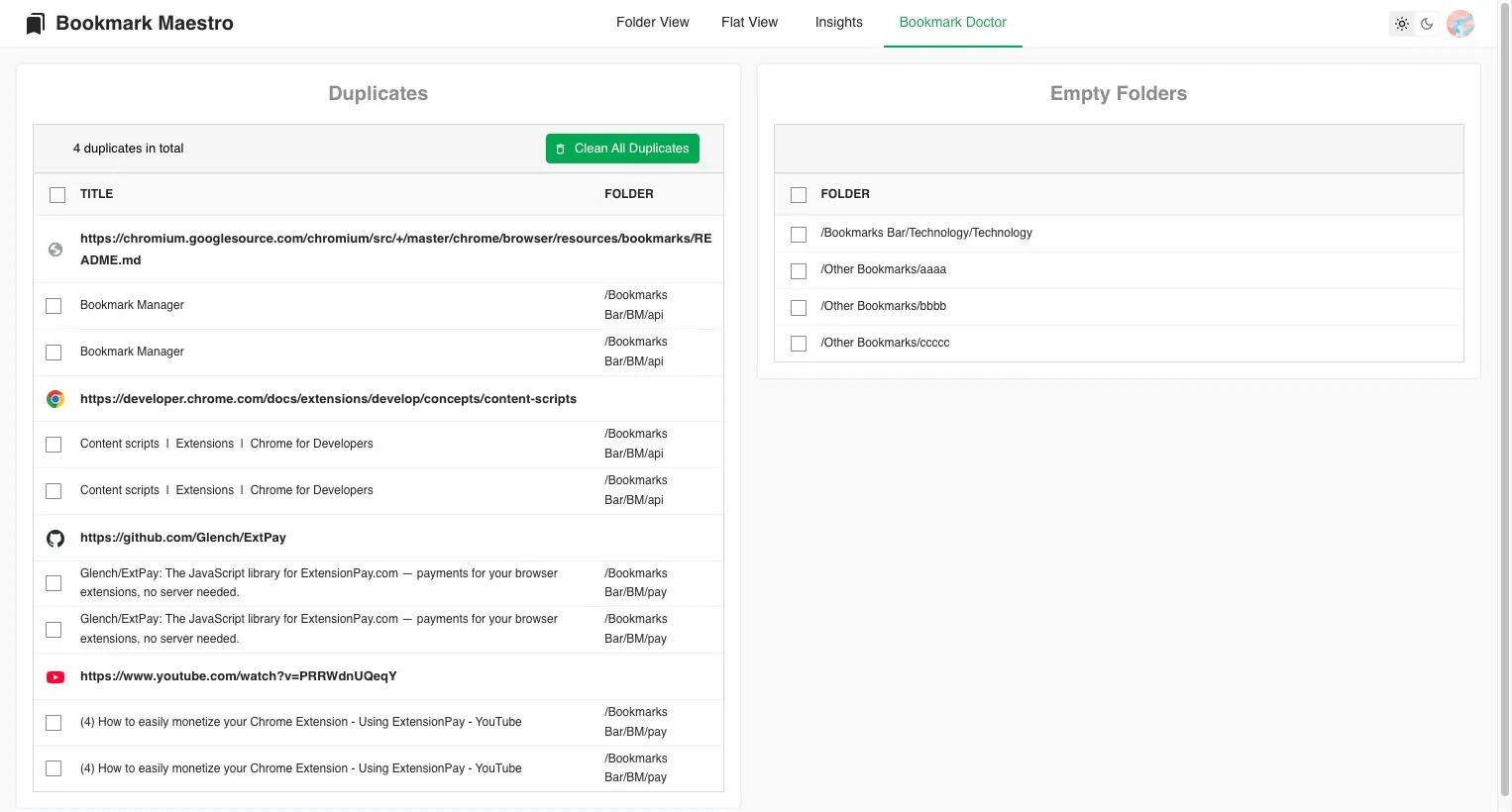This screenshot has width=1512, height=812.
Task: Open the youtube.com/watch?v=PRRWdnUQeqY URL
Action: point(239,676)
